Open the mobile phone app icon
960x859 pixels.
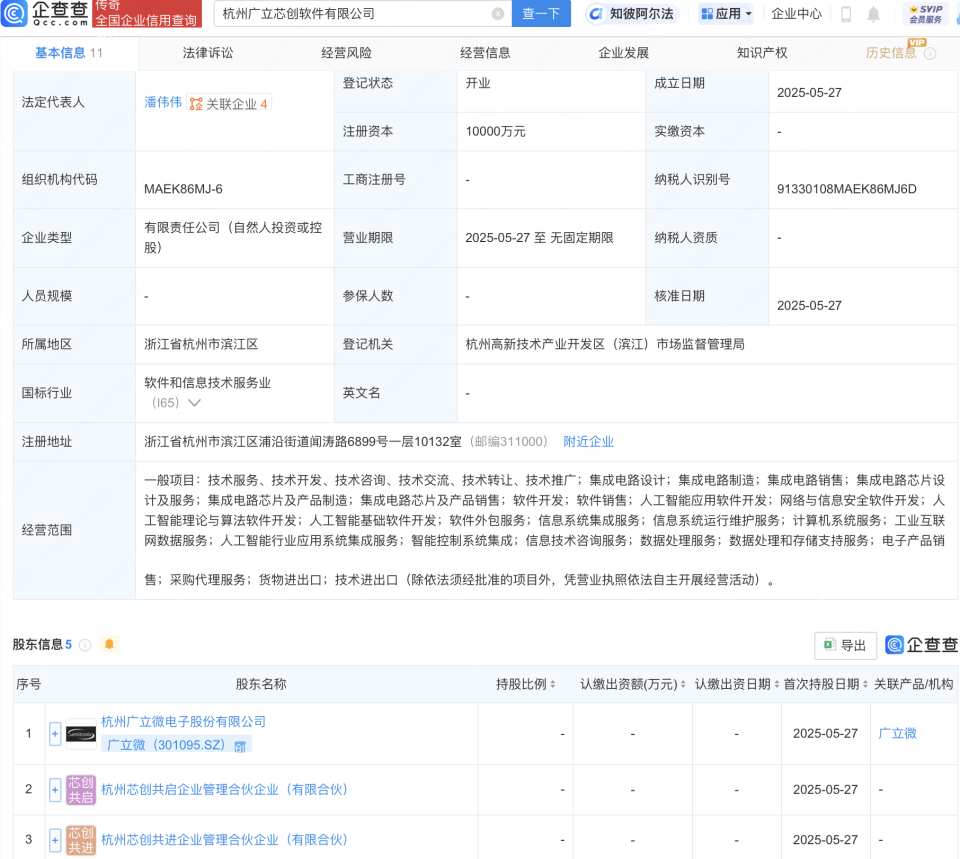[846, 14]
